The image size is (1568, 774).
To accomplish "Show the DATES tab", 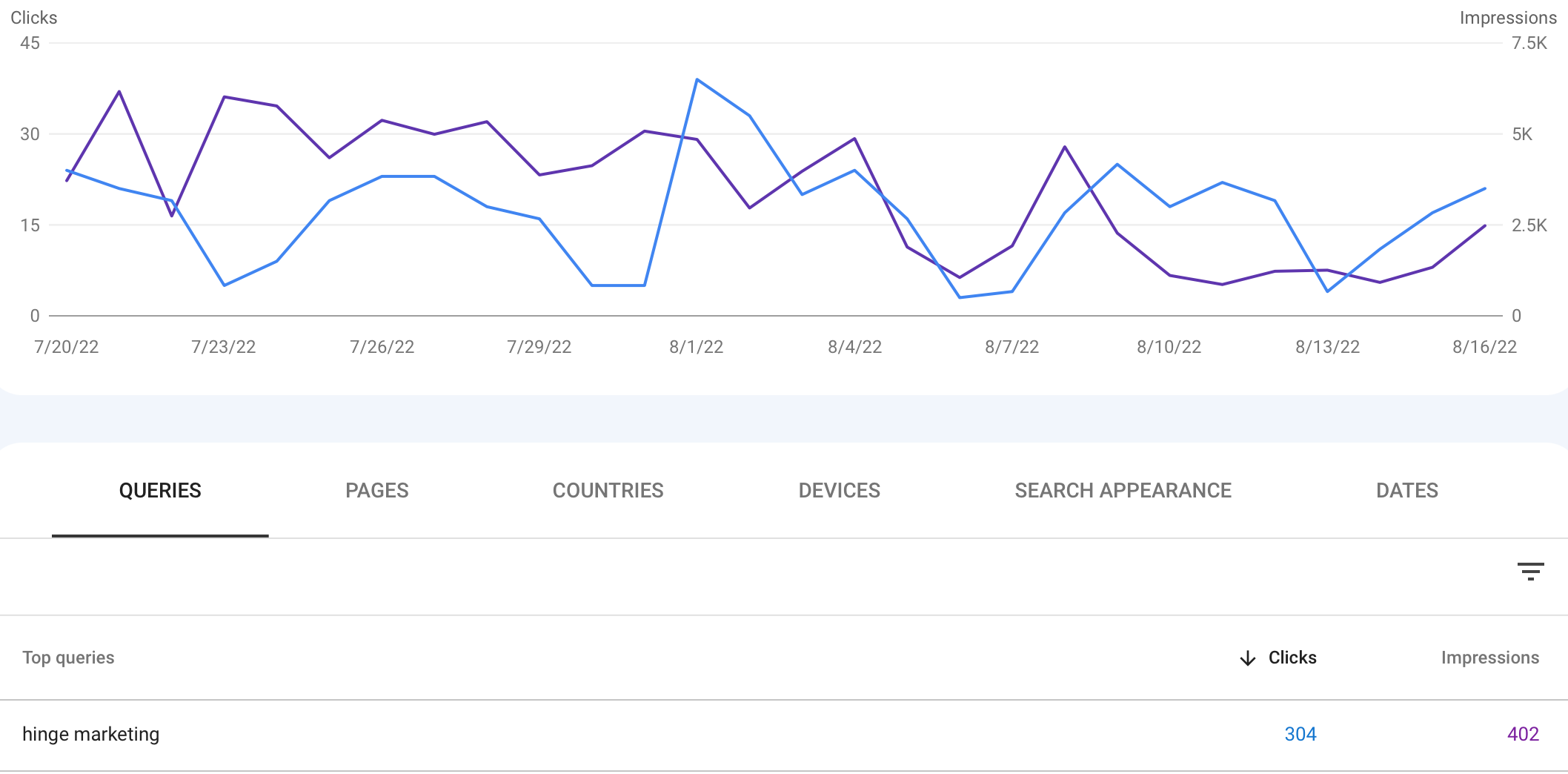I will point(1406,491).
